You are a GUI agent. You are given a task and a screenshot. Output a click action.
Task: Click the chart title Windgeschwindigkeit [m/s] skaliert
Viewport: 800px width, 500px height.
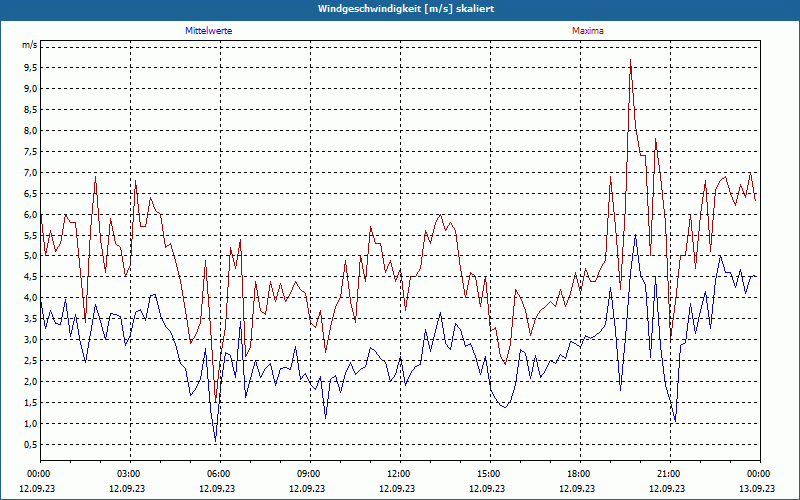click(x=406, y=9)
